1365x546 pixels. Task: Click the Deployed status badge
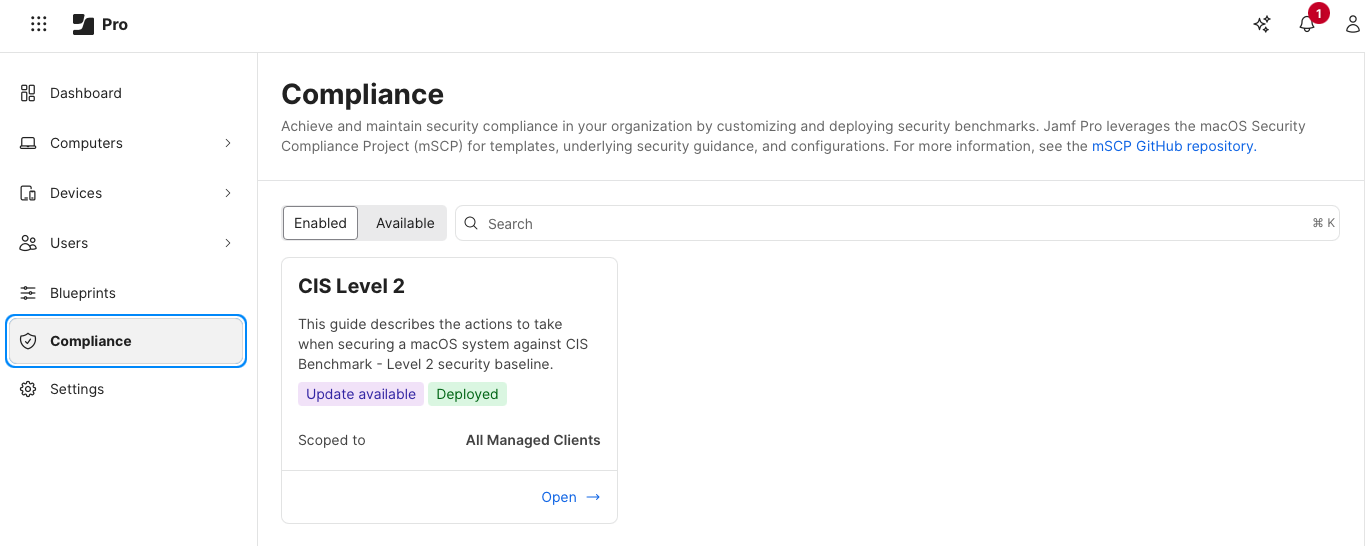pyautogui.click(x=467, y=394)
